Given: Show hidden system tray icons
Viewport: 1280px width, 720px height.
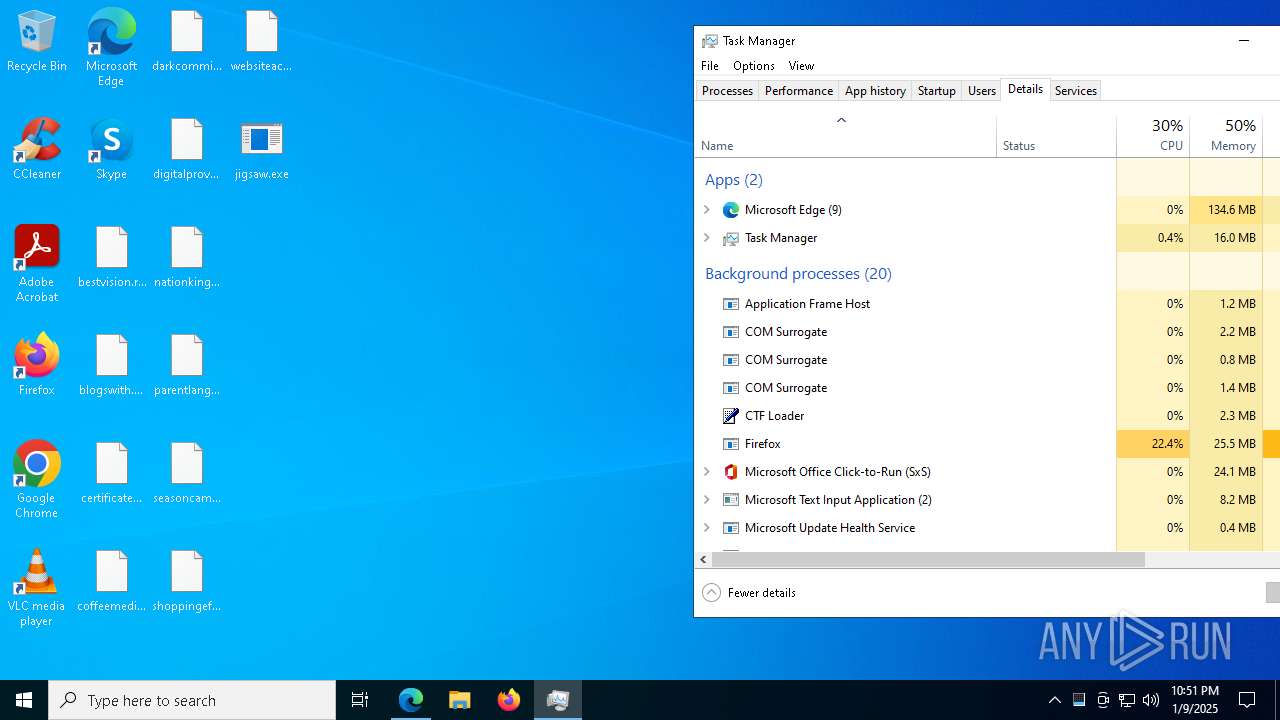Looking at the screenshot, I should point(1054,700).
